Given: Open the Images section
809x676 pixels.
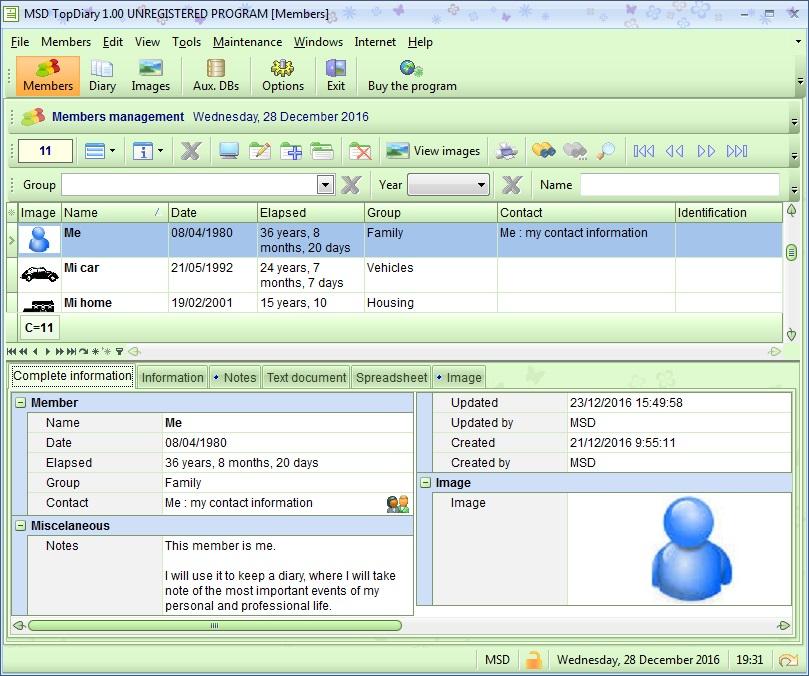Looking at the screenshot, I should tap(150, 76).
